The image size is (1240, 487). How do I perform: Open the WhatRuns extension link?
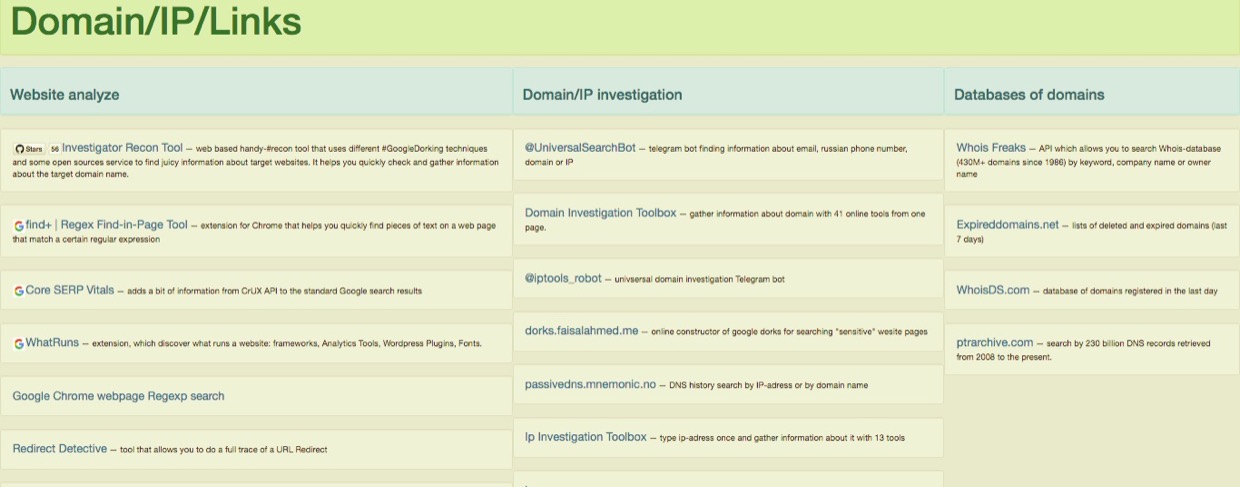52,343
